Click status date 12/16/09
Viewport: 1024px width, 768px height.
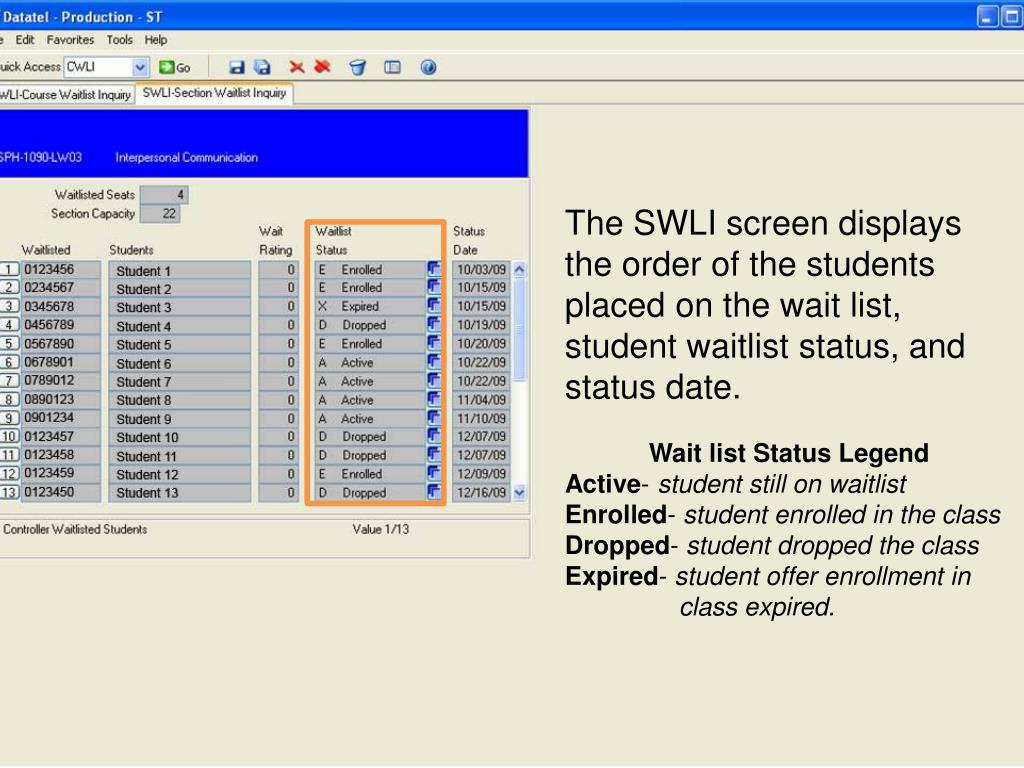[481, 493]
